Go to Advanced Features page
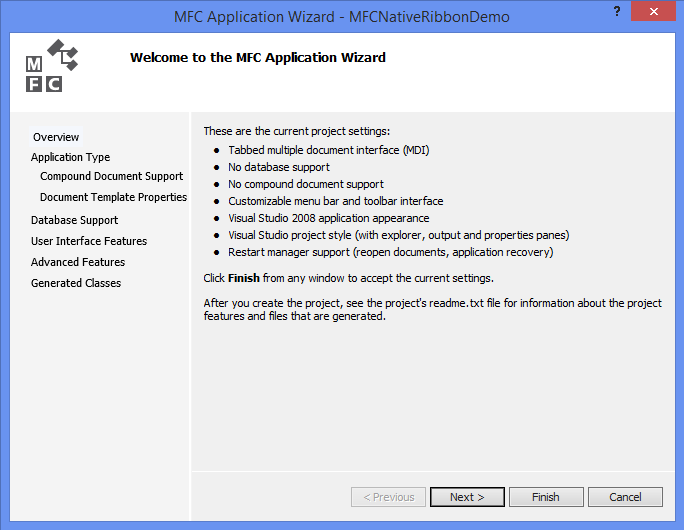684x530 pixels. [x=78, y=262]
